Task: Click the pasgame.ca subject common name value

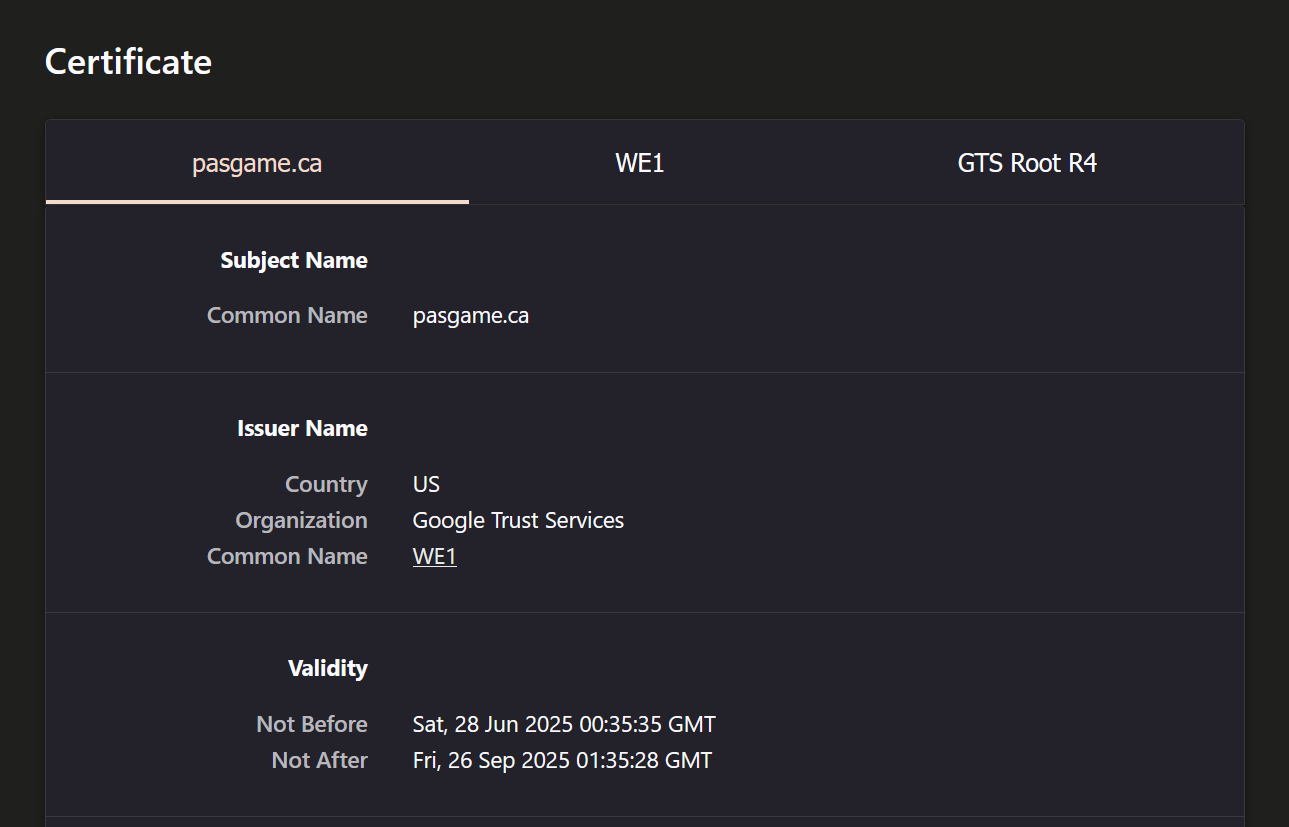Action: click(470, 316)
